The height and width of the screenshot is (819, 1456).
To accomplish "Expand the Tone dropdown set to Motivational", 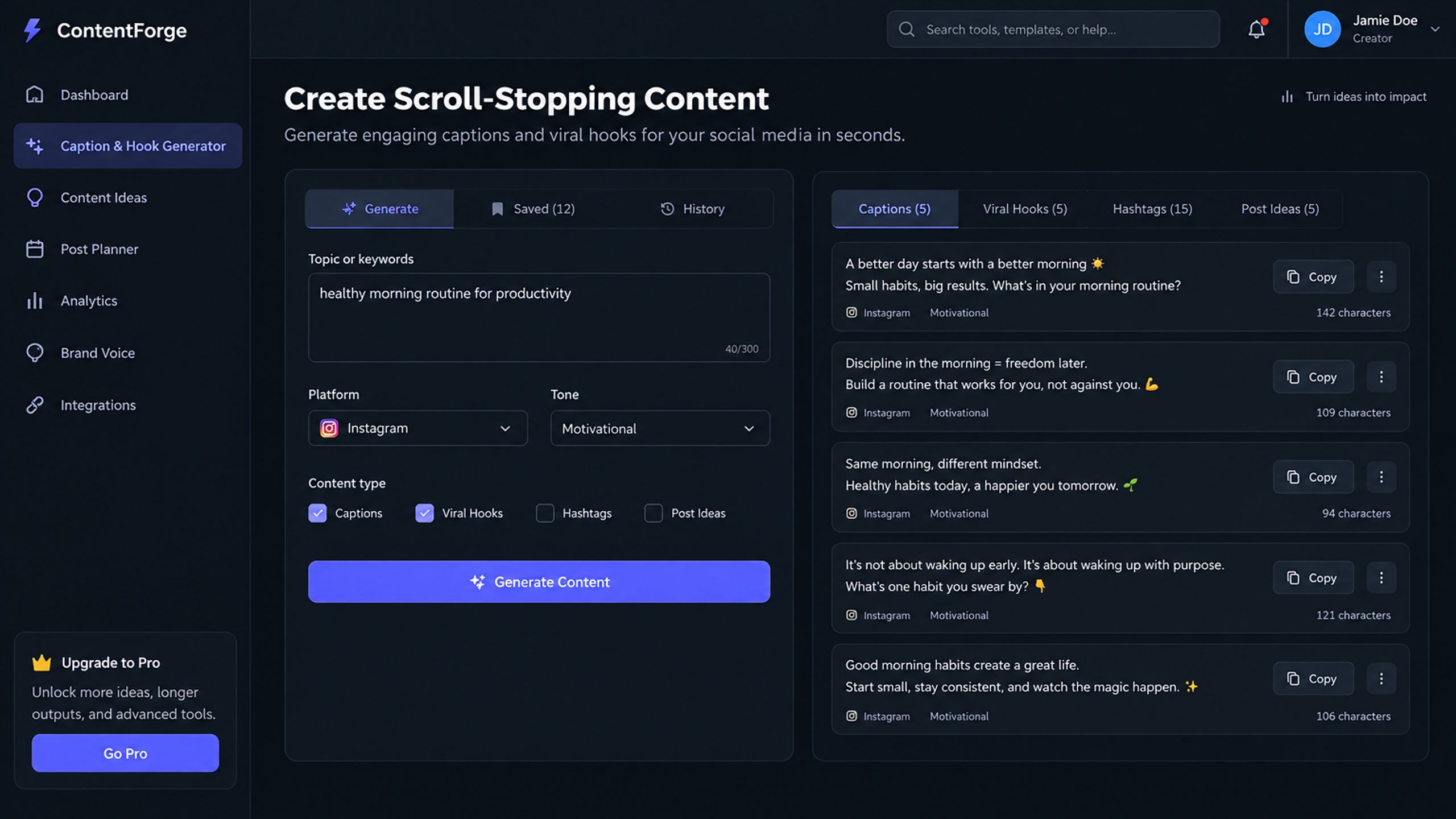I will click(660, 428).
